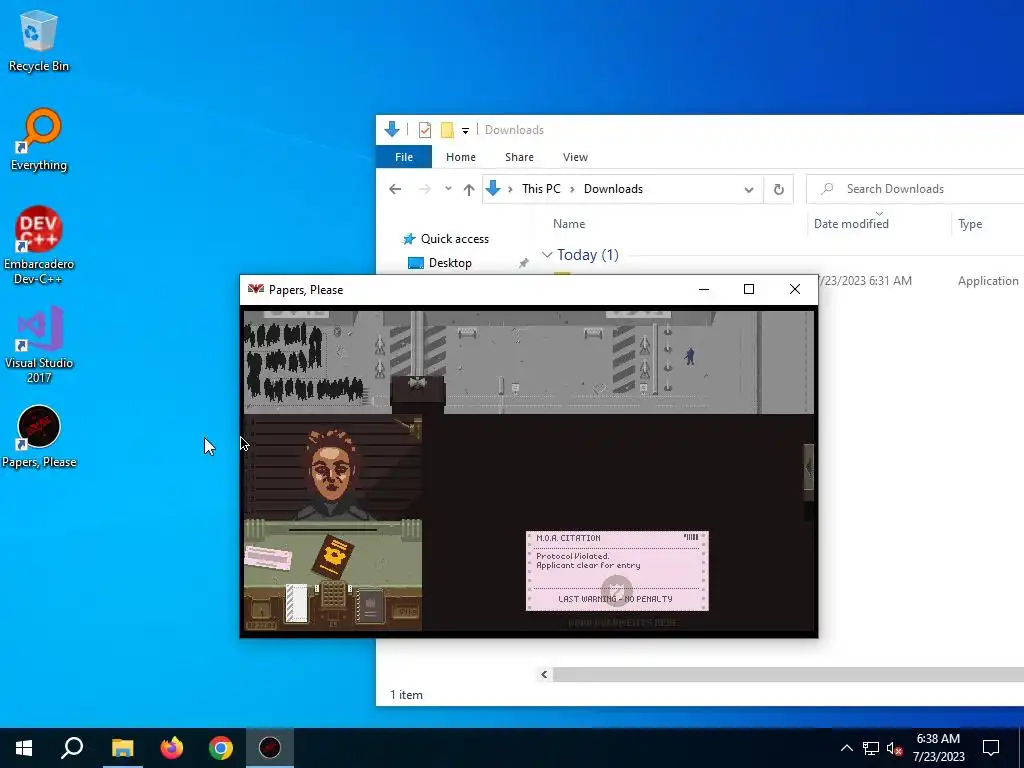Image resolution: width=1024 pixels, height=768 pixels.
Task: Click the forward navigation arrow in Explorer
Action: (x=424, y=189)
